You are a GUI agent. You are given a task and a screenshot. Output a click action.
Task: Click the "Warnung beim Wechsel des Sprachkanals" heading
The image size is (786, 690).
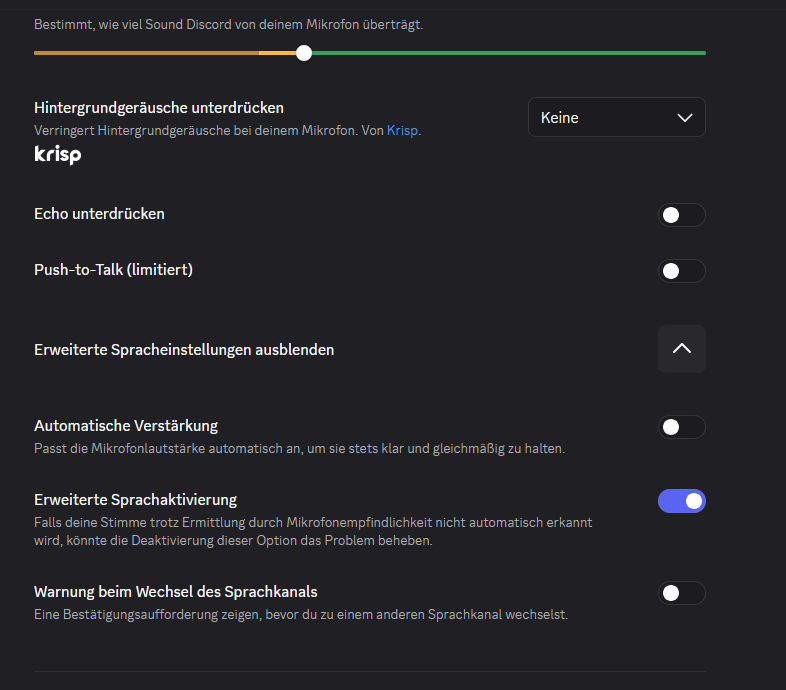176,592
